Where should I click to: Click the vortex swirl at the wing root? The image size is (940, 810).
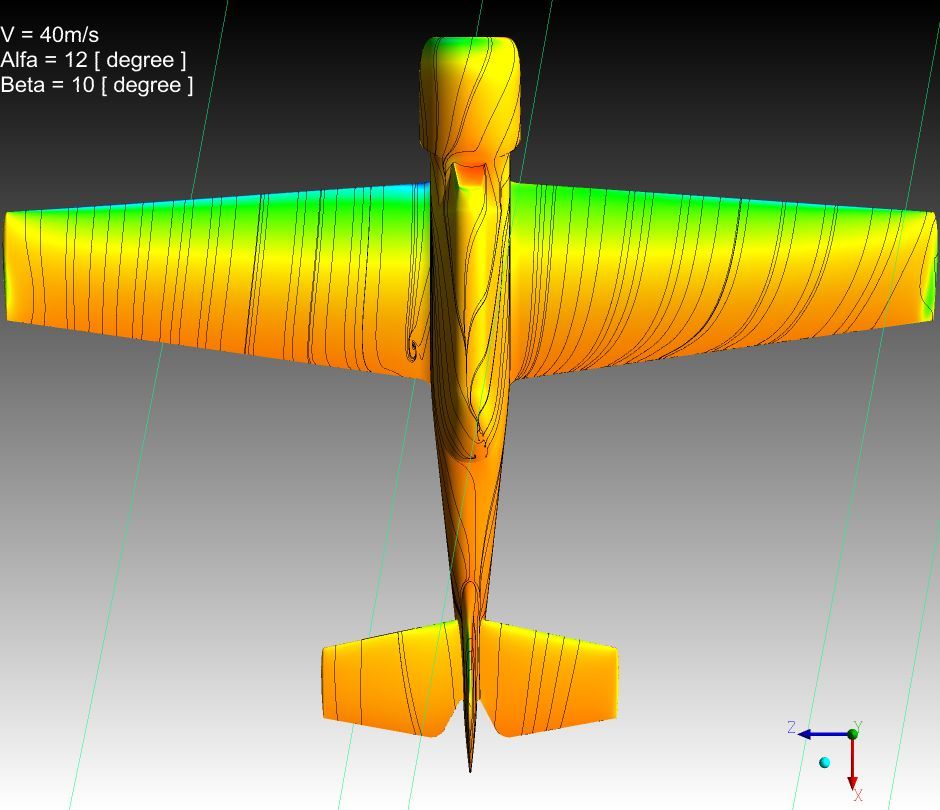click(x=412, y=347)
